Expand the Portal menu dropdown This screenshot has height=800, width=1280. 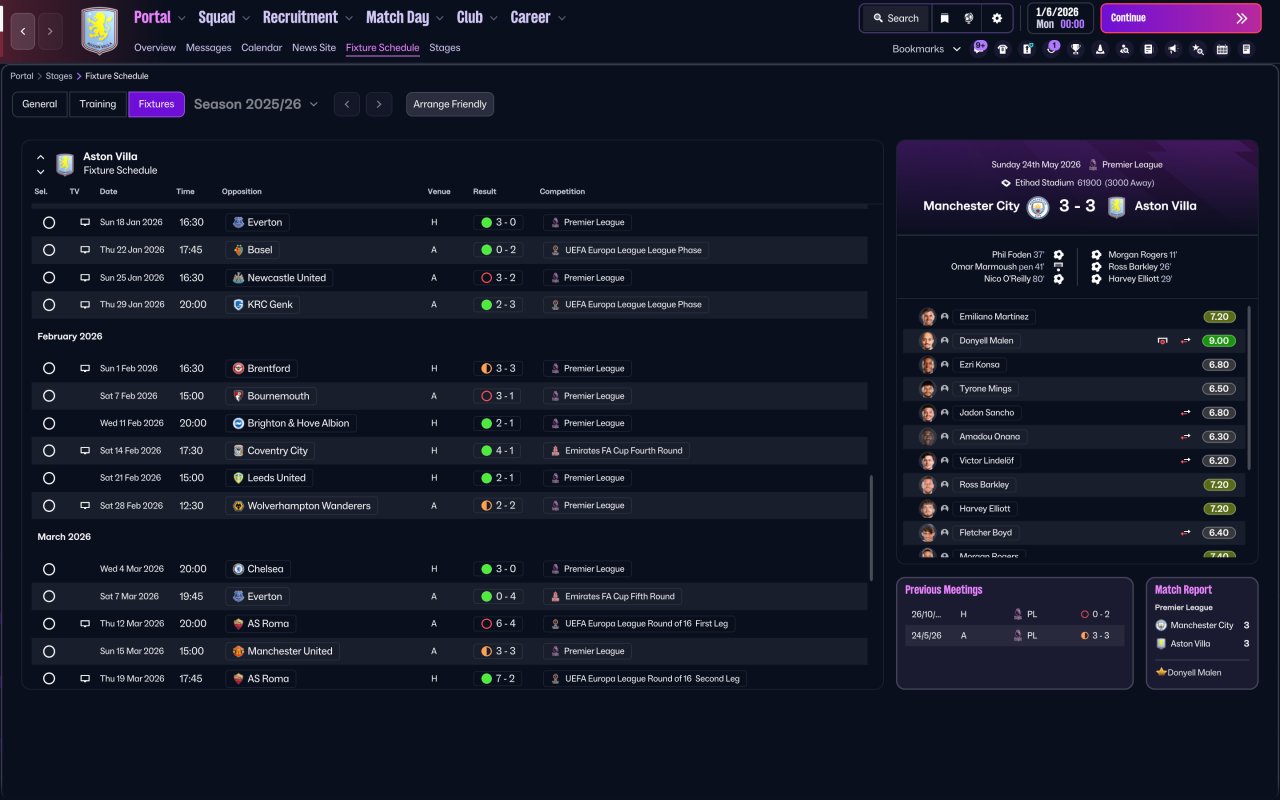click(x=182, y=18)
